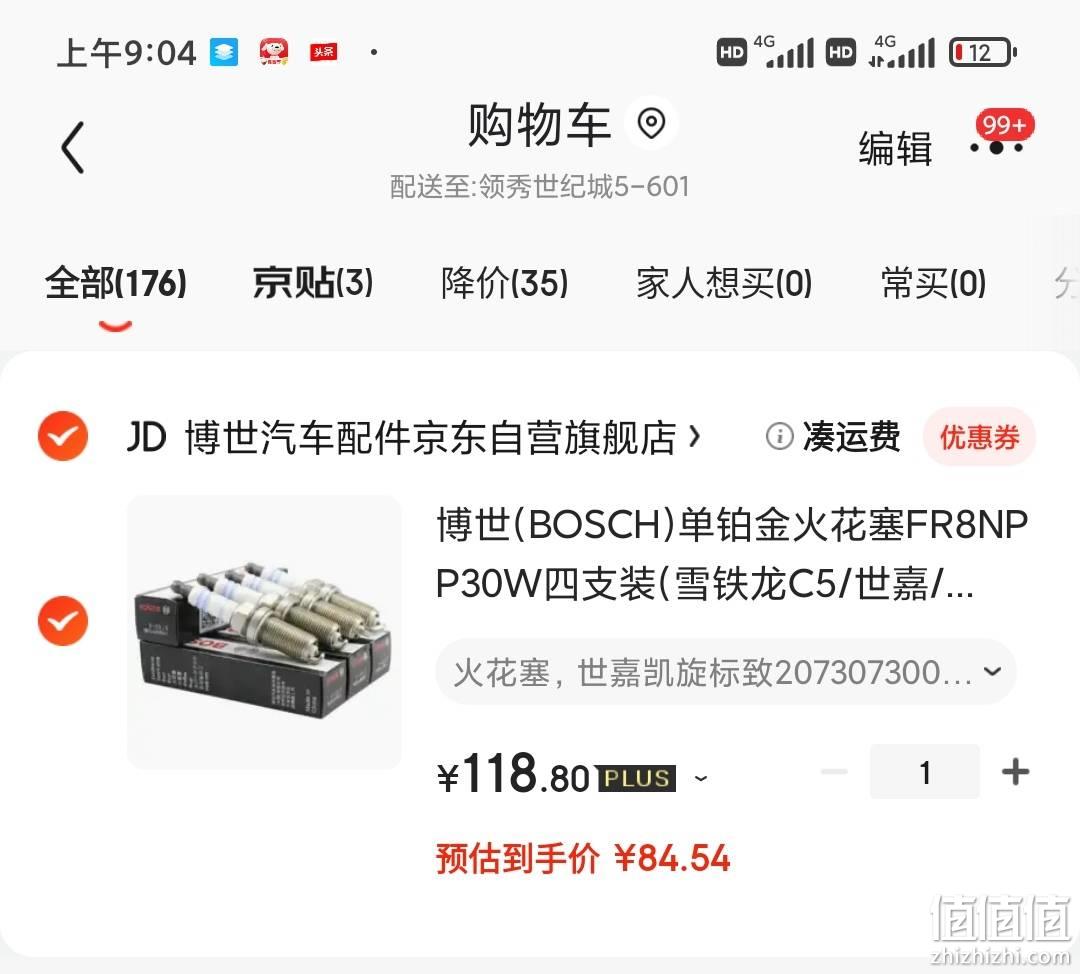
Task: Tap the 头条 notification icon in status bar
Action: click(x=323, y=52)
